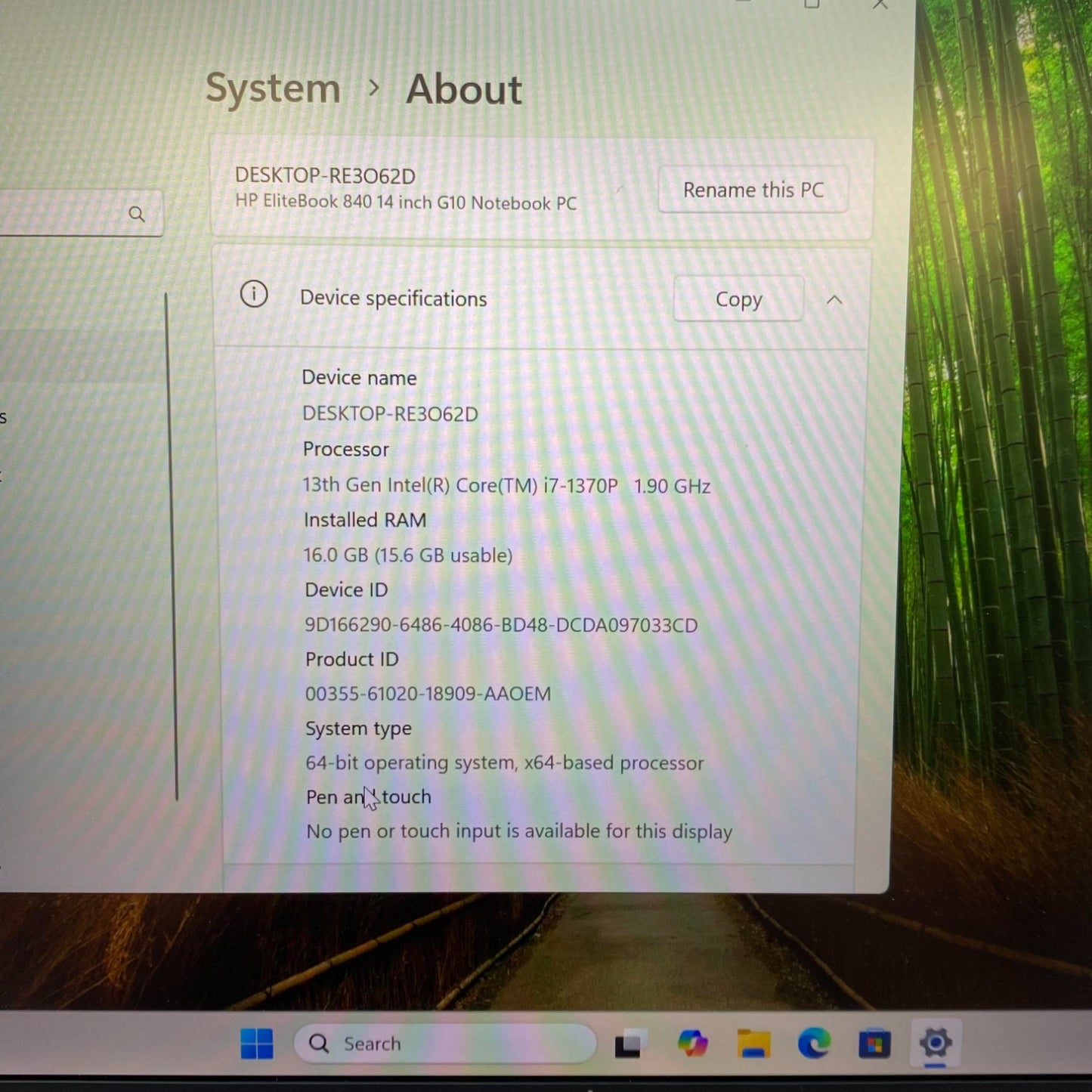This screenshot has width=1092, height=1092.
Task: Collapse the Device specifications section chevron
Action: [x=834, y=300]
